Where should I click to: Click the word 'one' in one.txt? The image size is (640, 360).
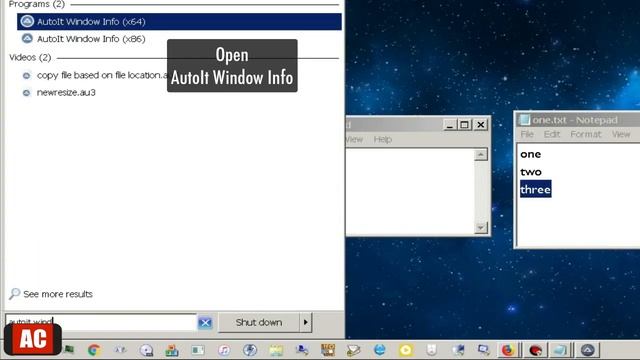[531, 154]
